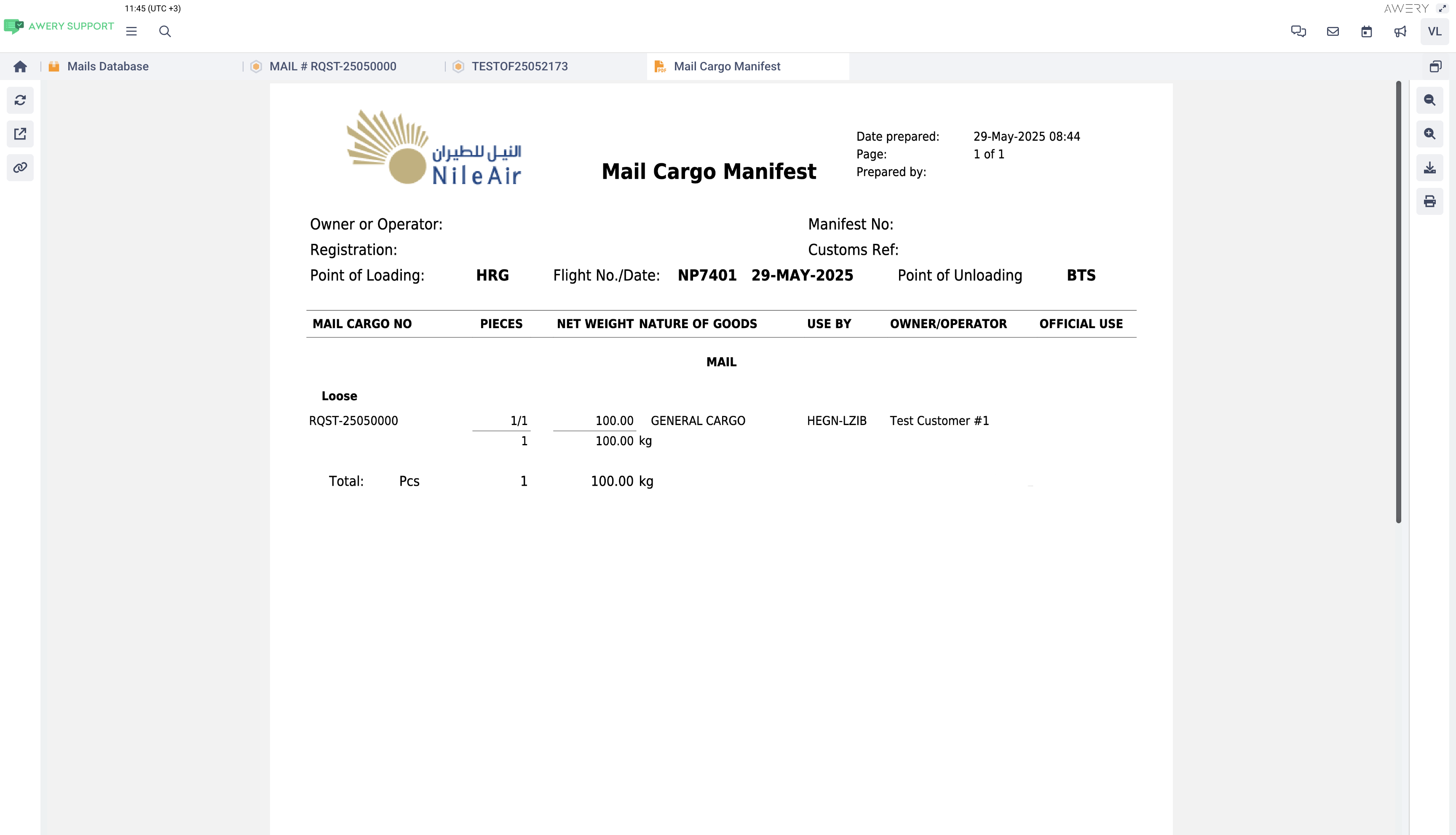Screen dimensions: 1456x835
Task: Click the tabs overview windows icon
Action: click(1435, 67)
